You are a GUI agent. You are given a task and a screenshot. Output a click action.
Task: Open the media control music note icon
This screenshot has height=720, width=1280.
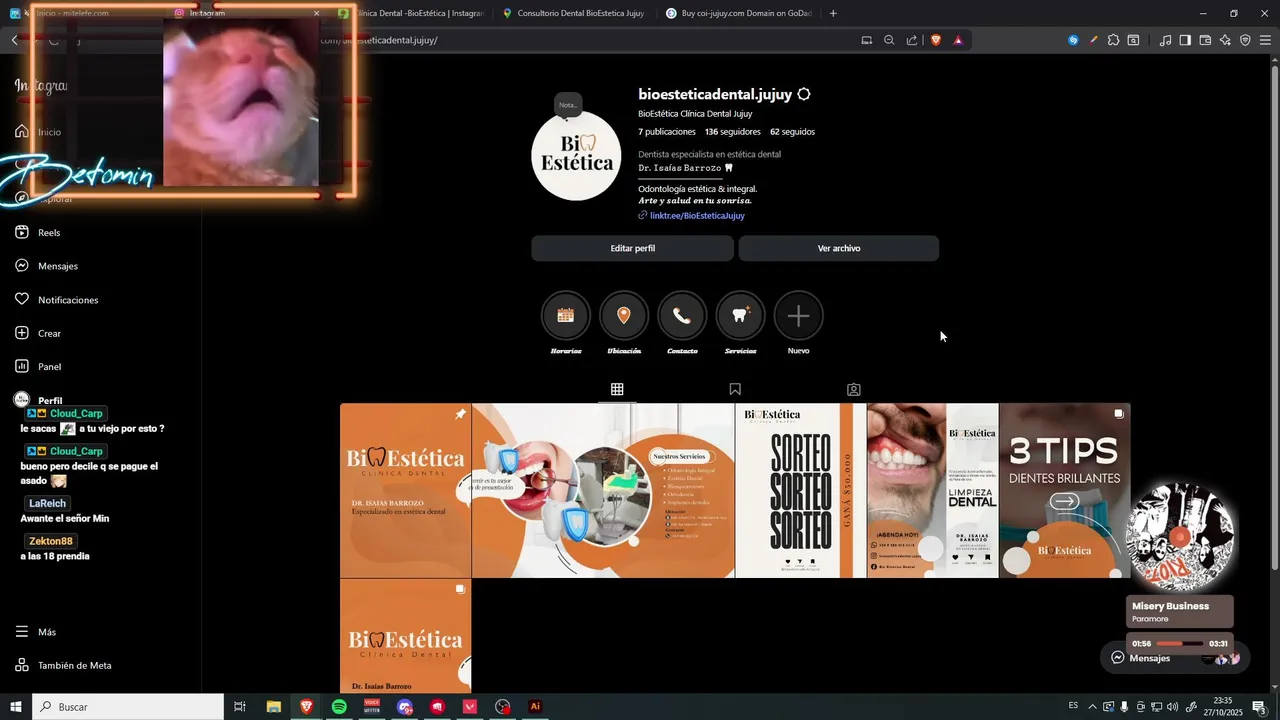point(1165,40)
